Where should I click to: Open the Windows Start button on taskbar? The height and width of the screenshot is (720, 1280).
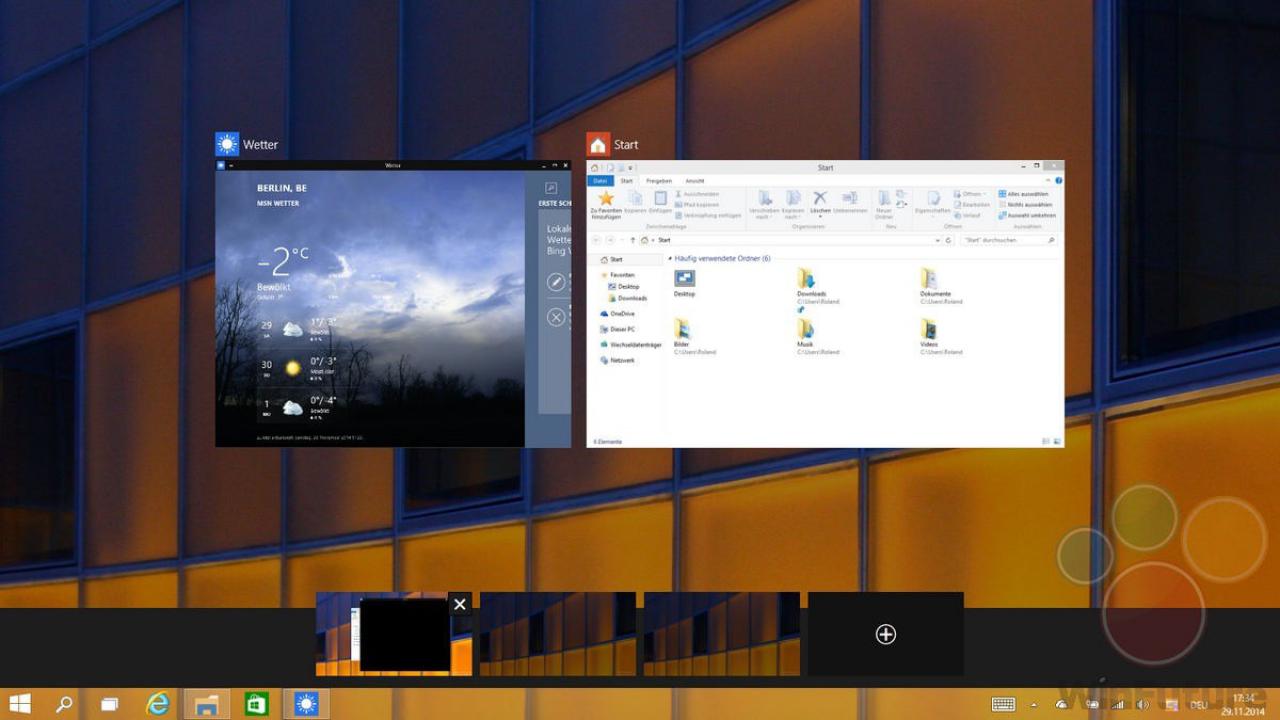click(19, 704)
